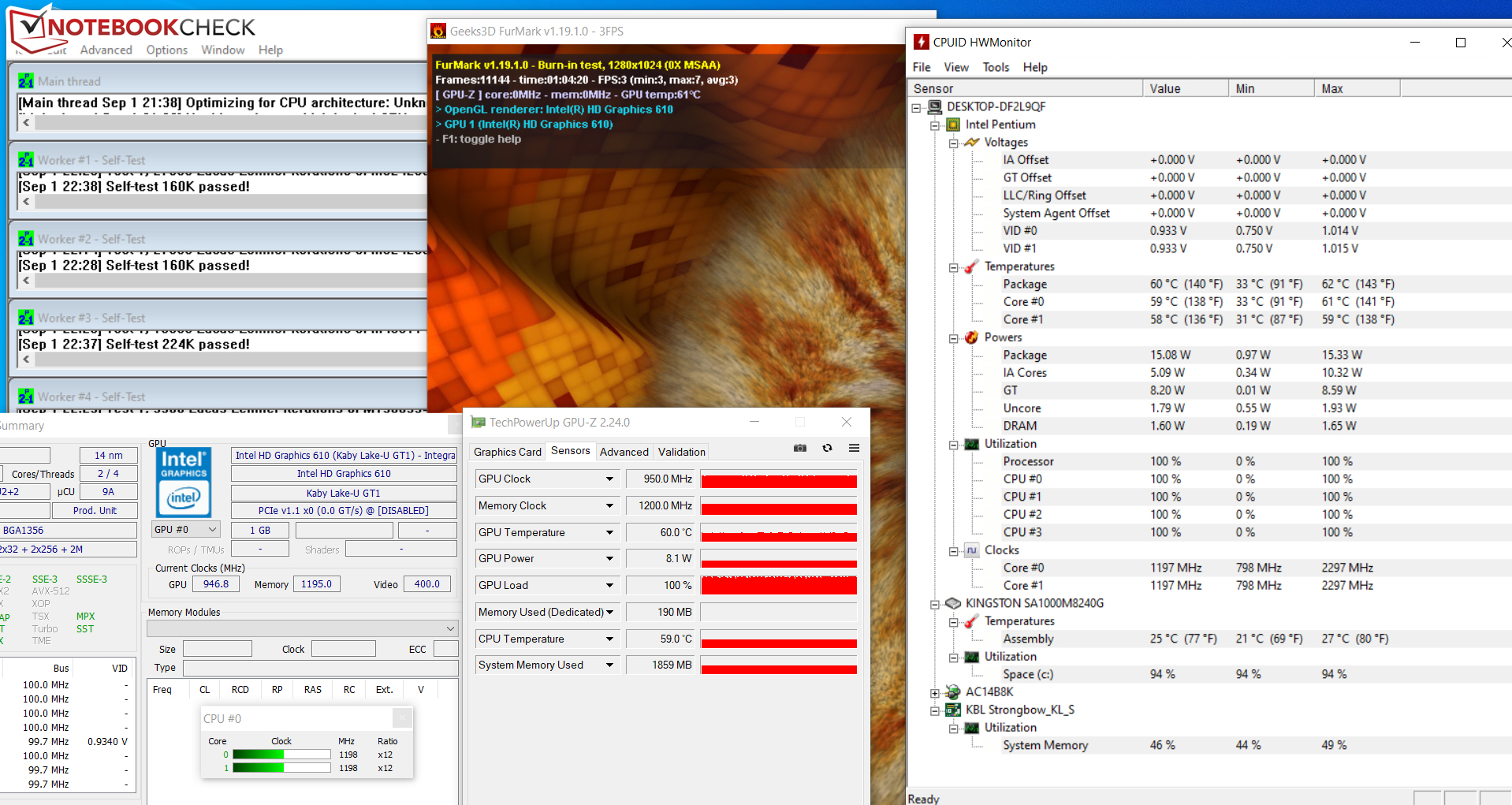Close the small CPU #0 clock popup
The width and height of the screenshot is (1512, 805).
click(402, 717)
